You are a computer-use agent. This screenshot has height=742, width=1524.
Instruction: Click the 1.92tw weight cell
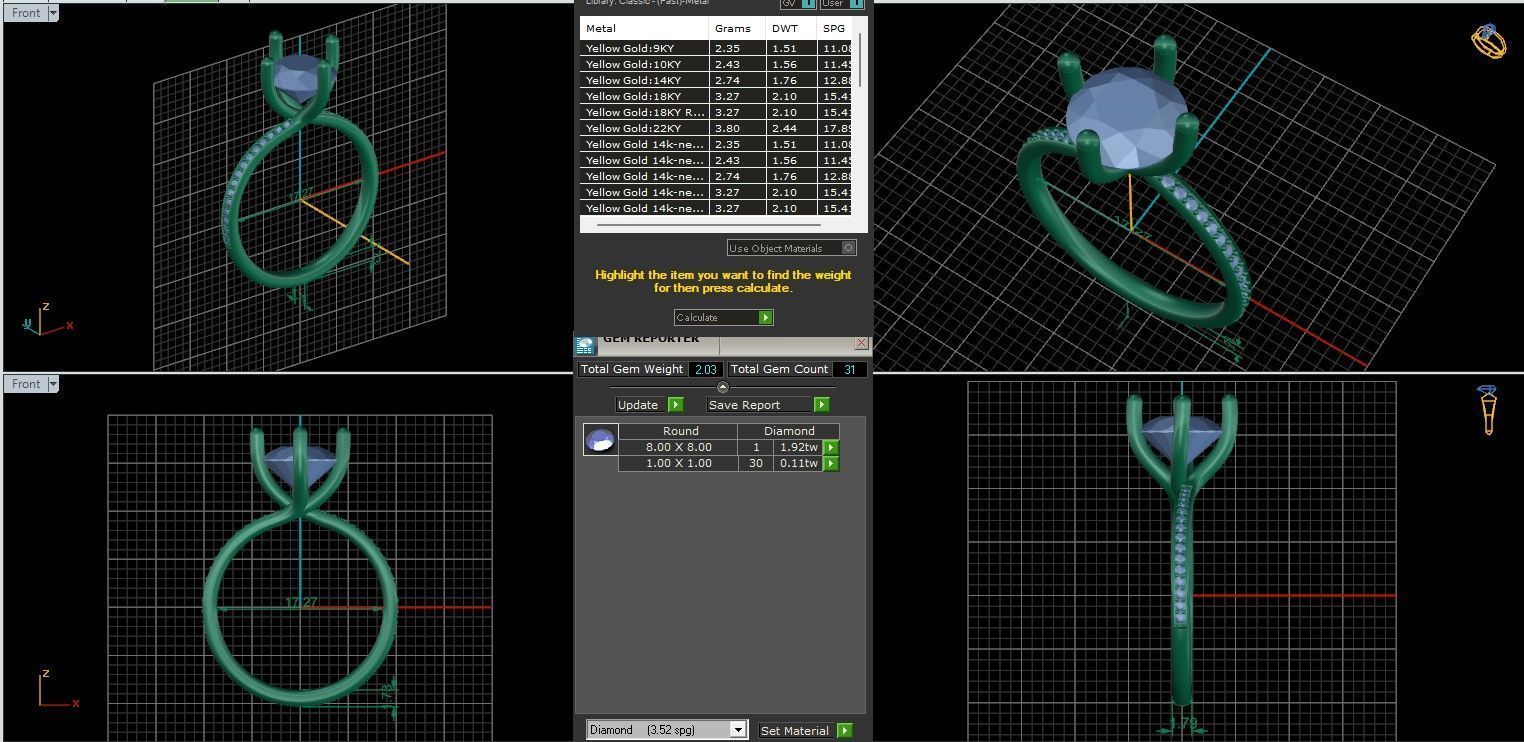798,447
